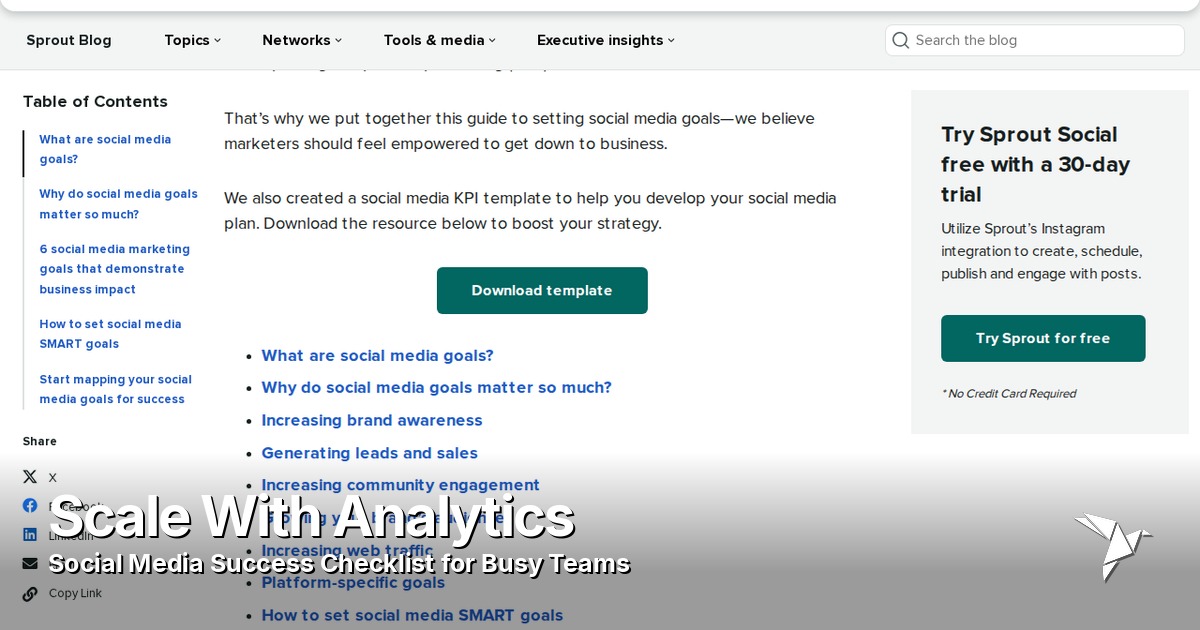Jump to What are social media goals in sidebar

[105, 149]
